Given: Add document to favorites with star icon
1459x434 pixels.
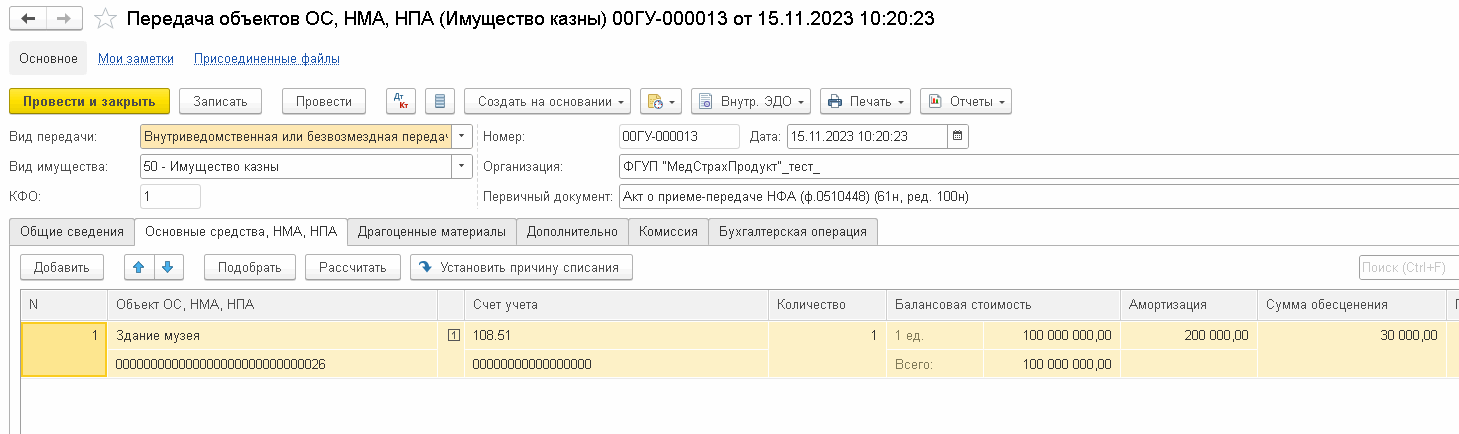Looking at the screenshot, I should coord(105,19).
